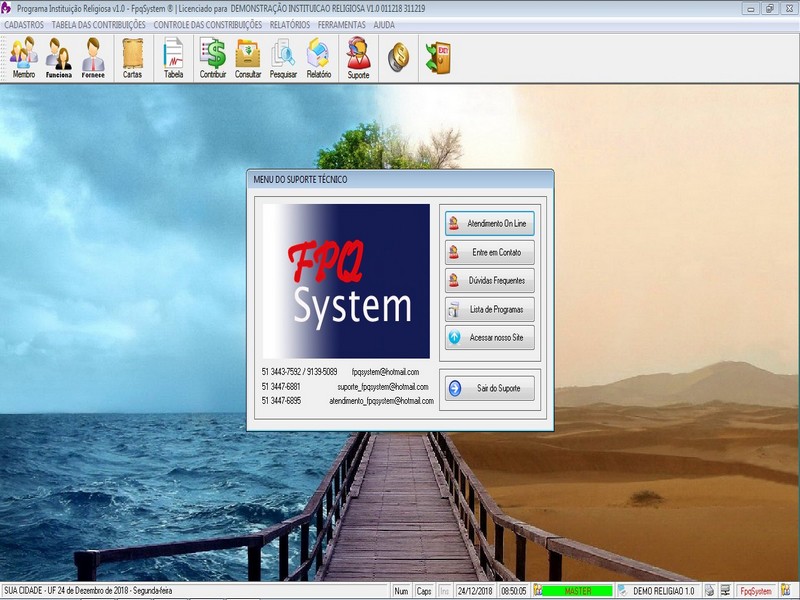Click SUA CIDADE - UF date text

pyautogui.click(x=88, y=591)
